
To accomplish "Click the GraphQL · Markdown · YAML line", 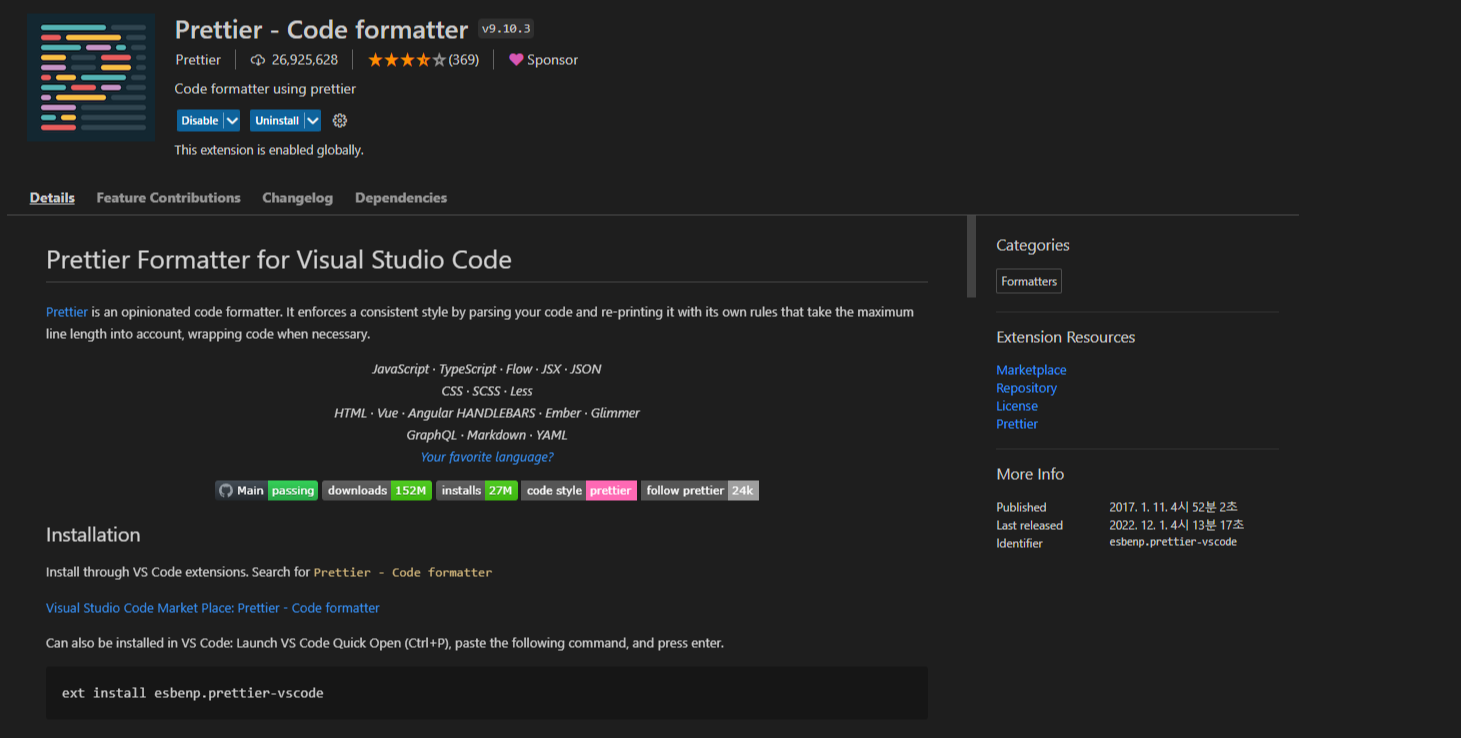I will [x=487, y=435].
